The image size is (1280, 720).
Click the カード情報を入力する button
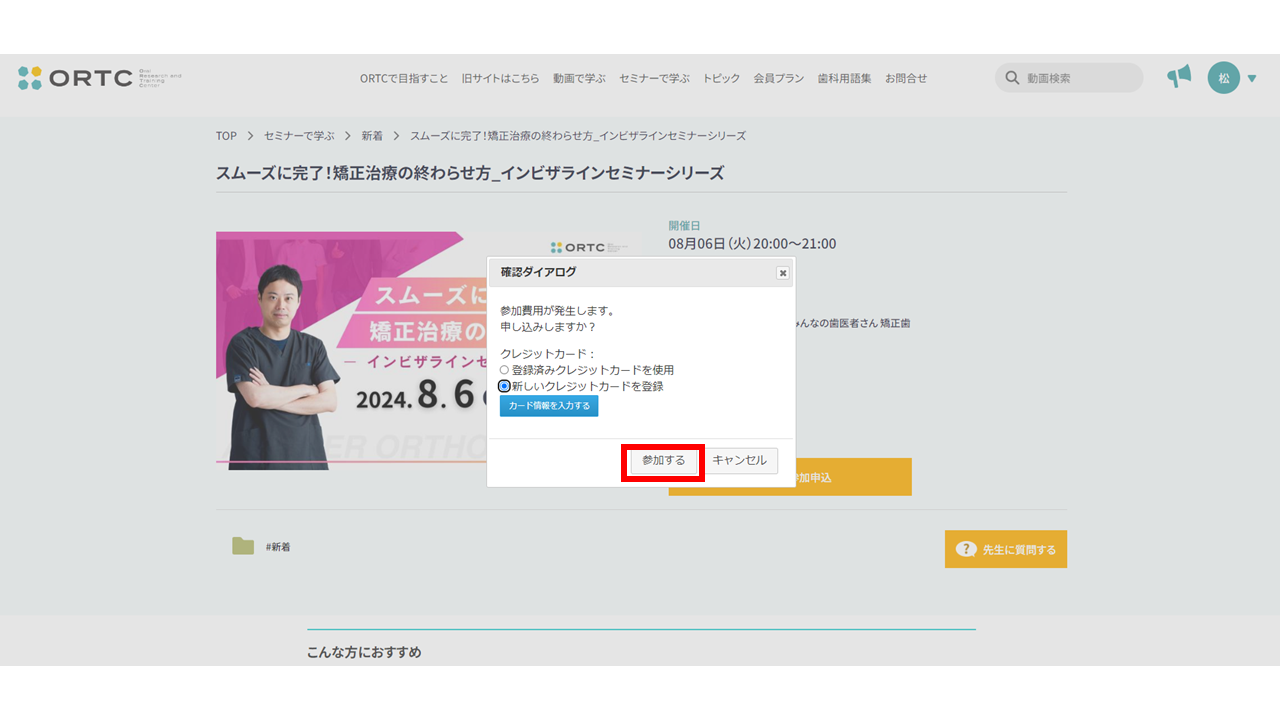[549, 406]
